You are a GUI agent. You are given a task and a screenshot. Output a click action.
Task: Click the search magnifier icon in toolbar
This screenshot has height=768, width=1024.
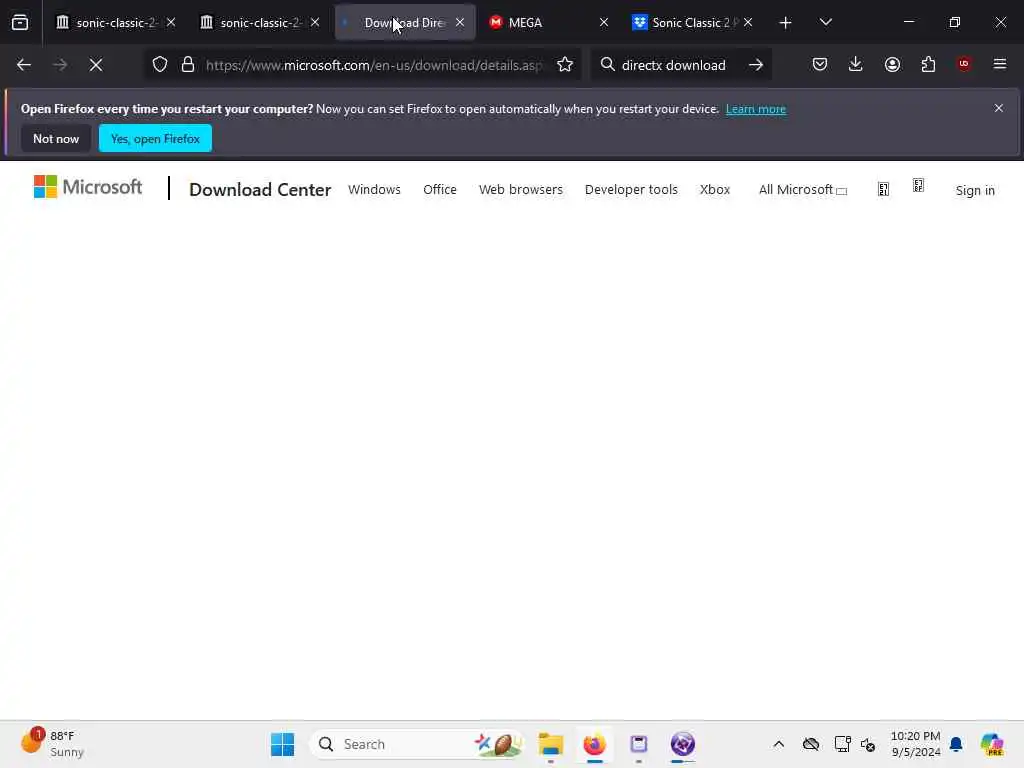(x=607, y=65)
